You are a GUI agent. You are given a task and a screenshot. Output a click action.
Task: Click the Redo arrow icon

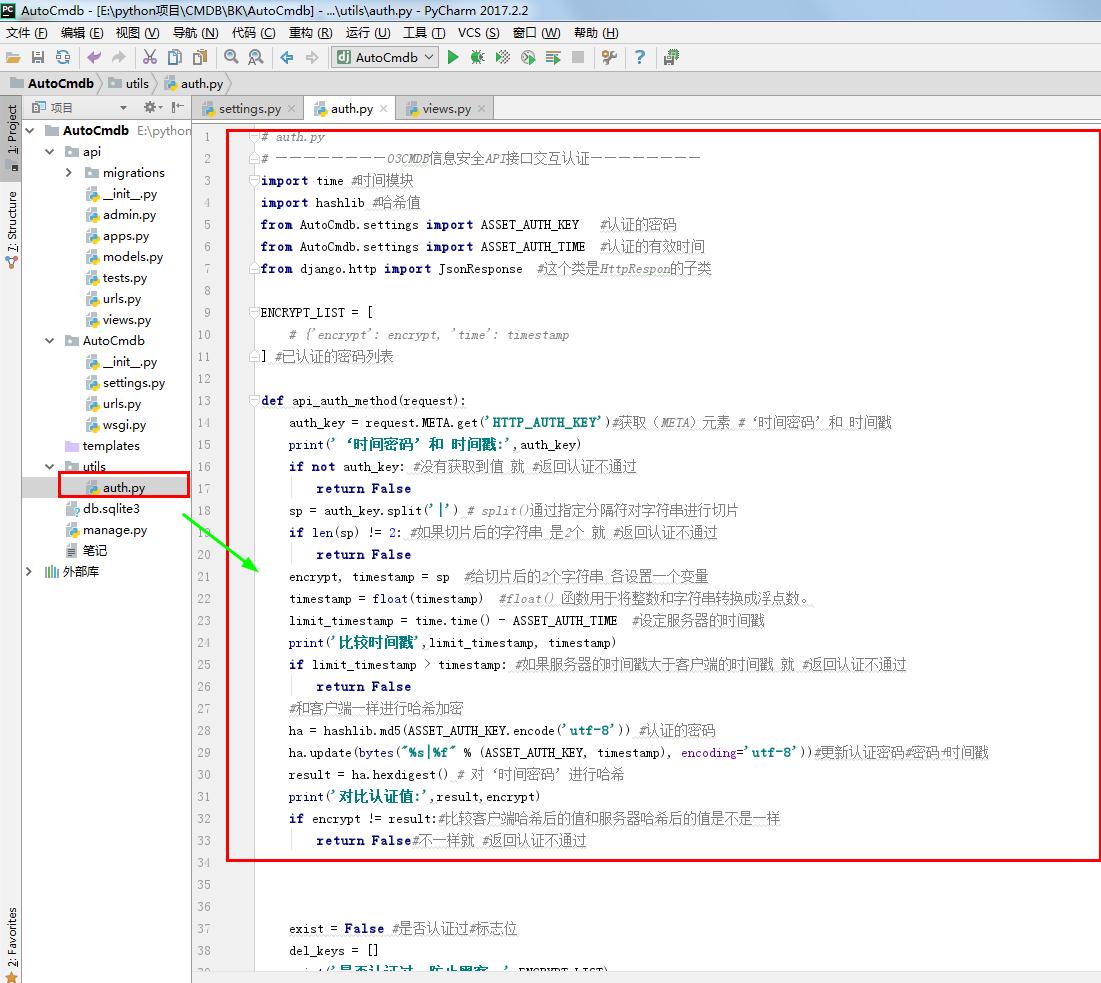point(119,58)
